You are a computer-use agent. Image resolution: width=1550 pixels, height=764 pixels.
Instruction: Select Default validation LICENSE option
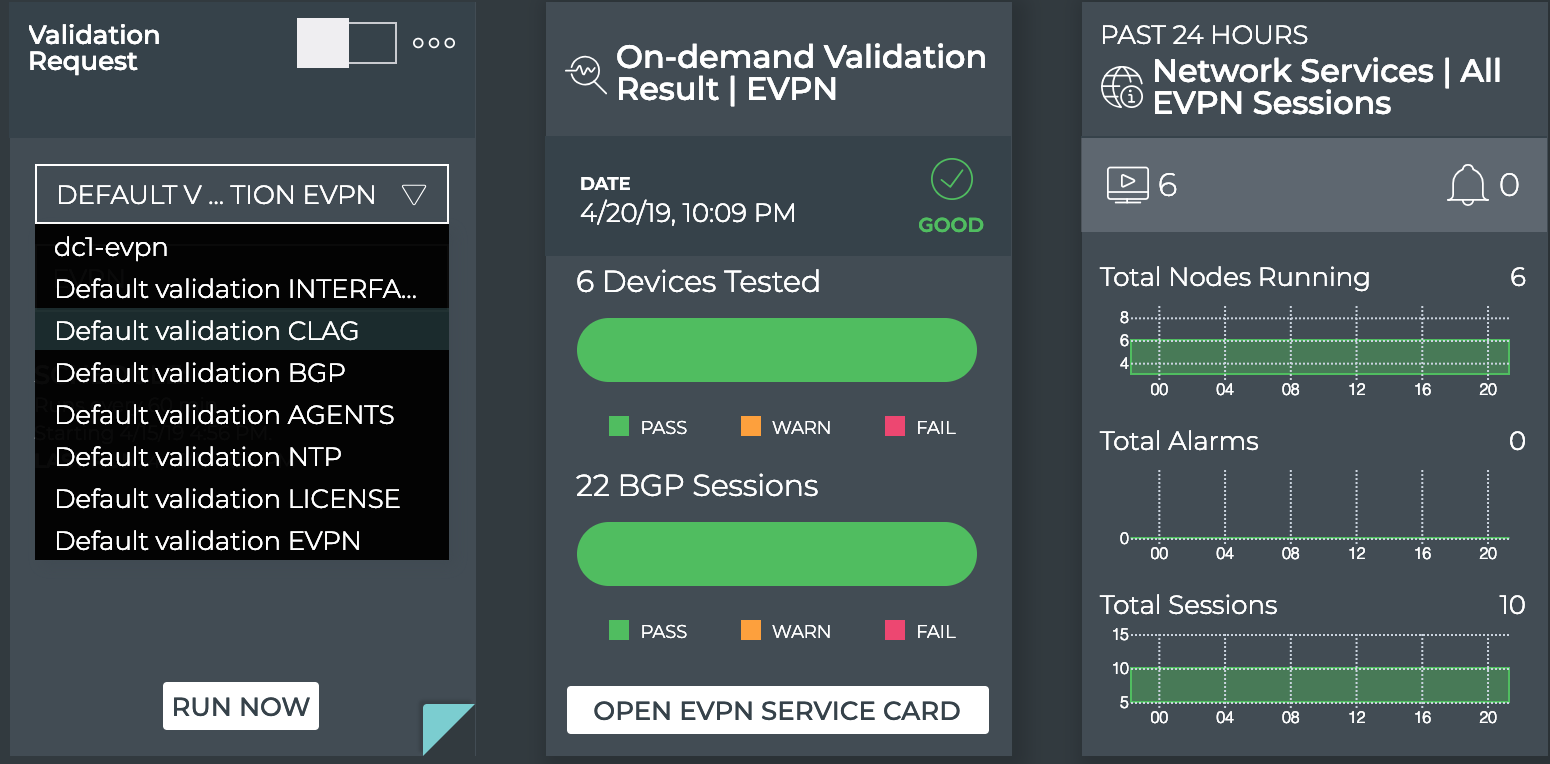(227, 499)
